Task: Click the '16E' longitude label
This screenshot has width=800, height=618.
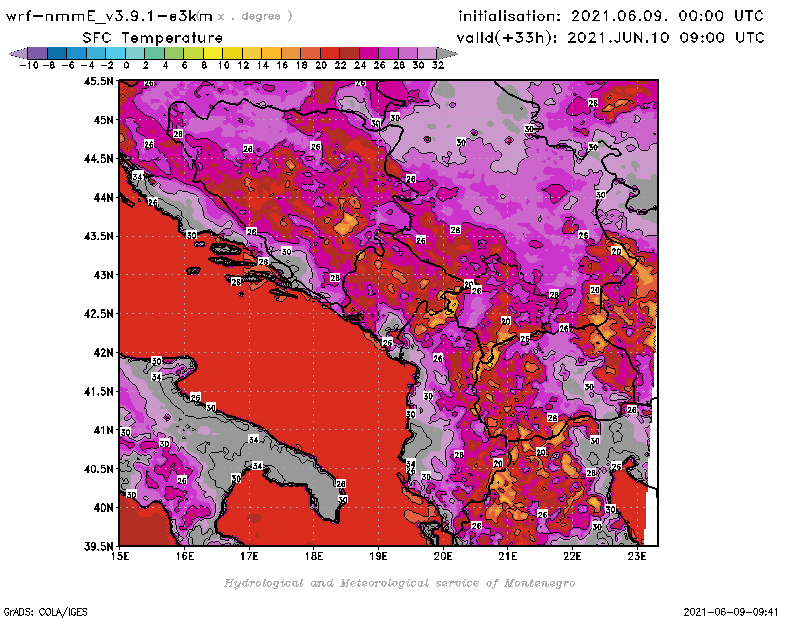Action: [x=185, y=556]
